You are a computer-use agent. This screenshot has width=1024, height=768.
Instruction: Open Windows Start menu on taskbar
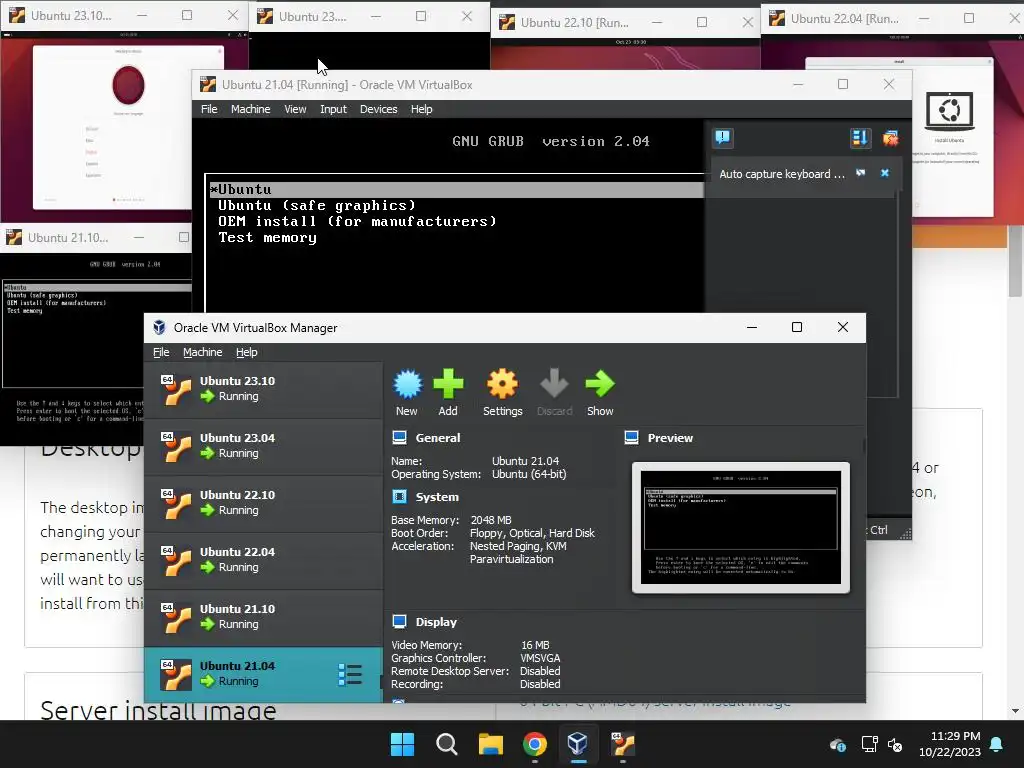(x=402, y=744)
